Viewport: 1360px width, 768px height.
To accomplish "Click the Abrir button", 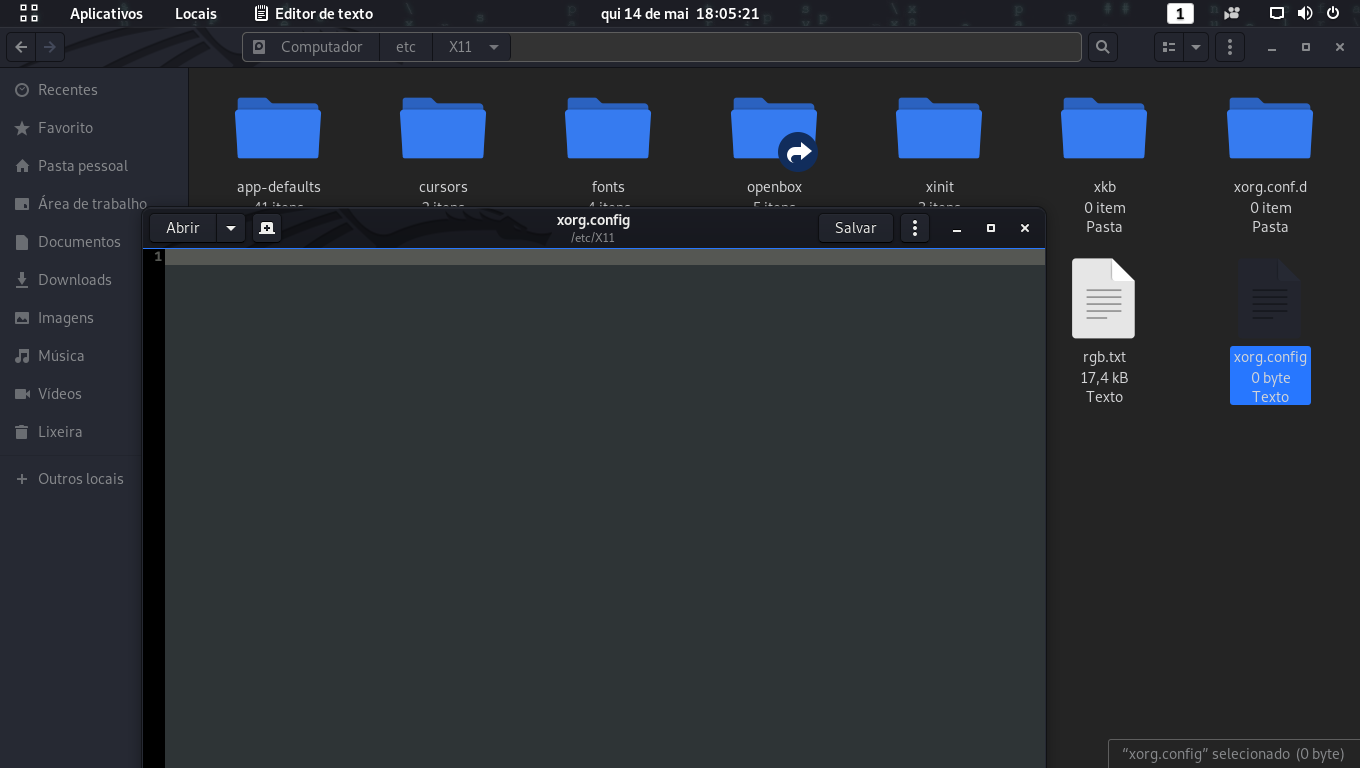I will 183,228.
